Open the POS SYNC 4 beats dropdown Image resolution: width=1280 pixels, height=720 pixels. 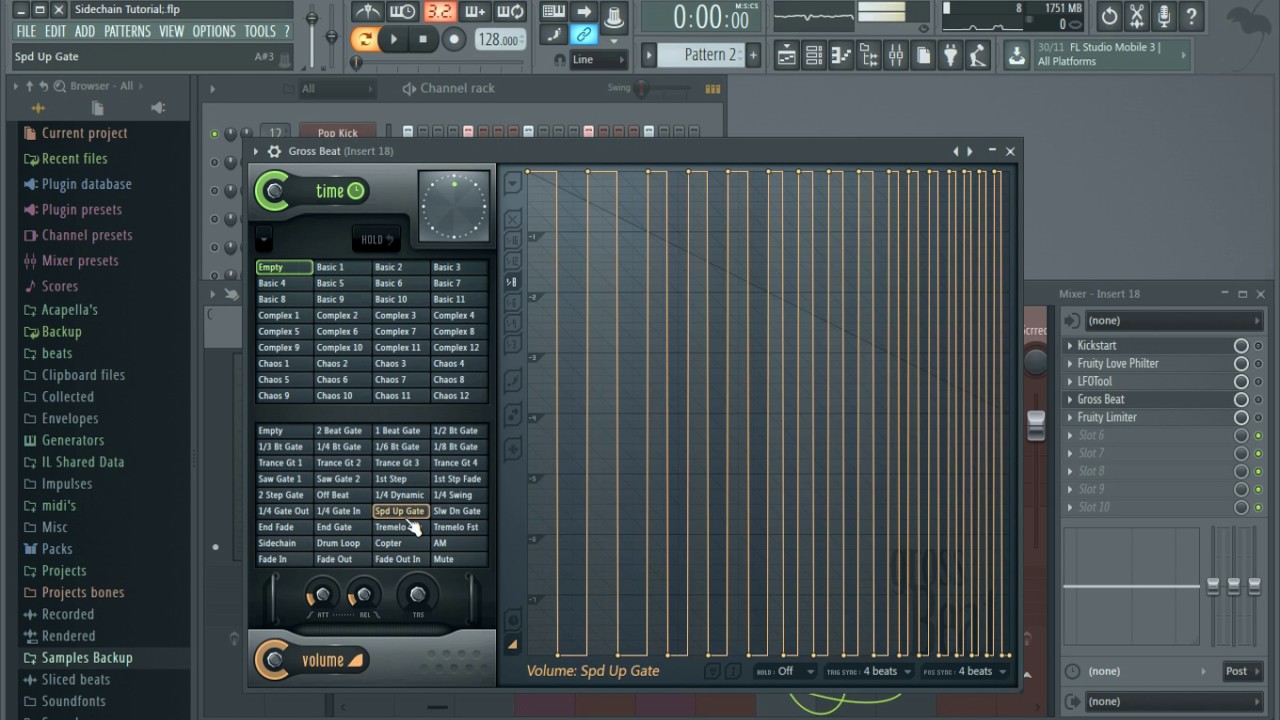(x=966, y=671)
